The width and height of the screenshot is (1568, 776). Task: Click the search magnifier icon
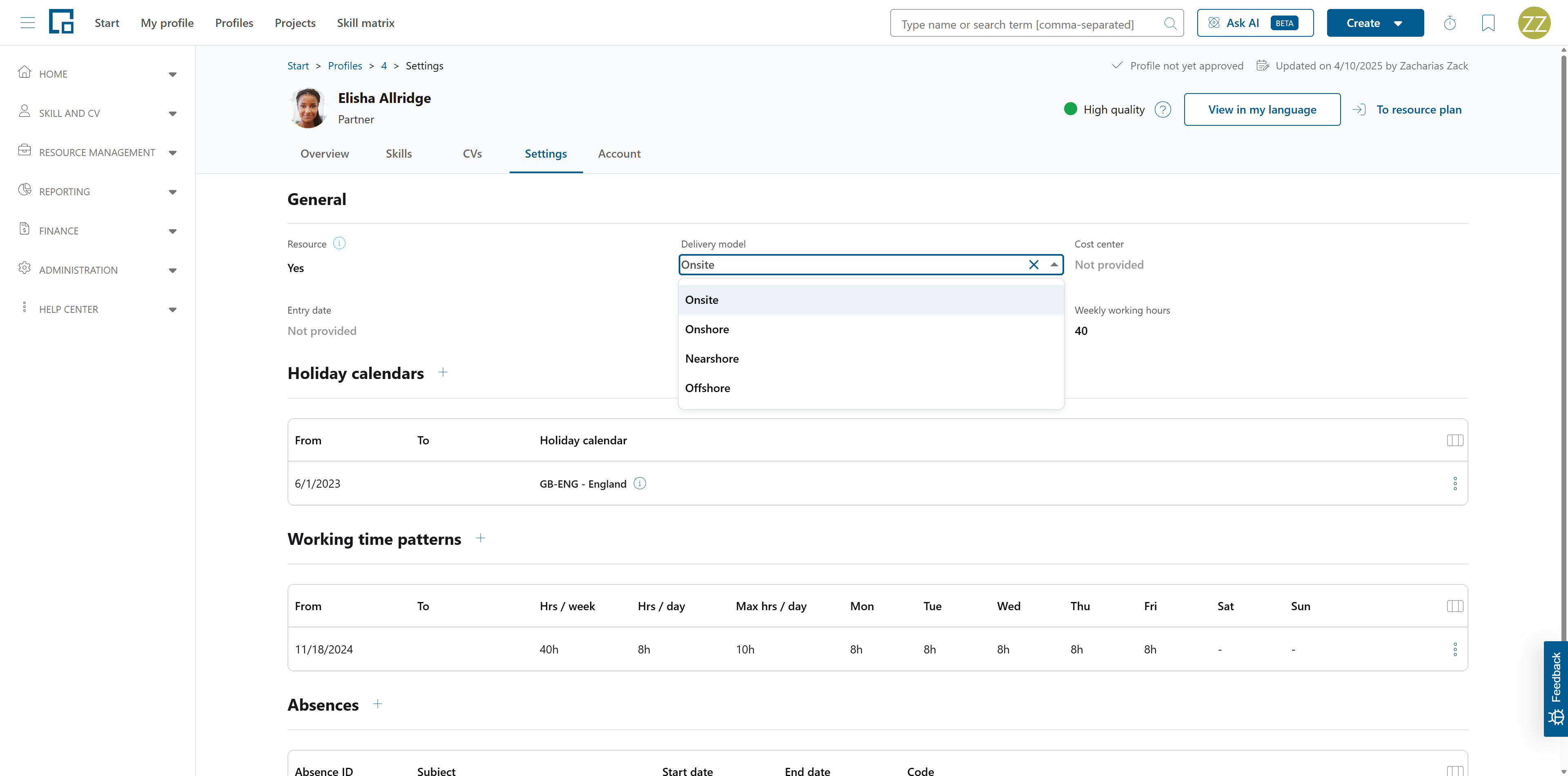pos(1170,24)
